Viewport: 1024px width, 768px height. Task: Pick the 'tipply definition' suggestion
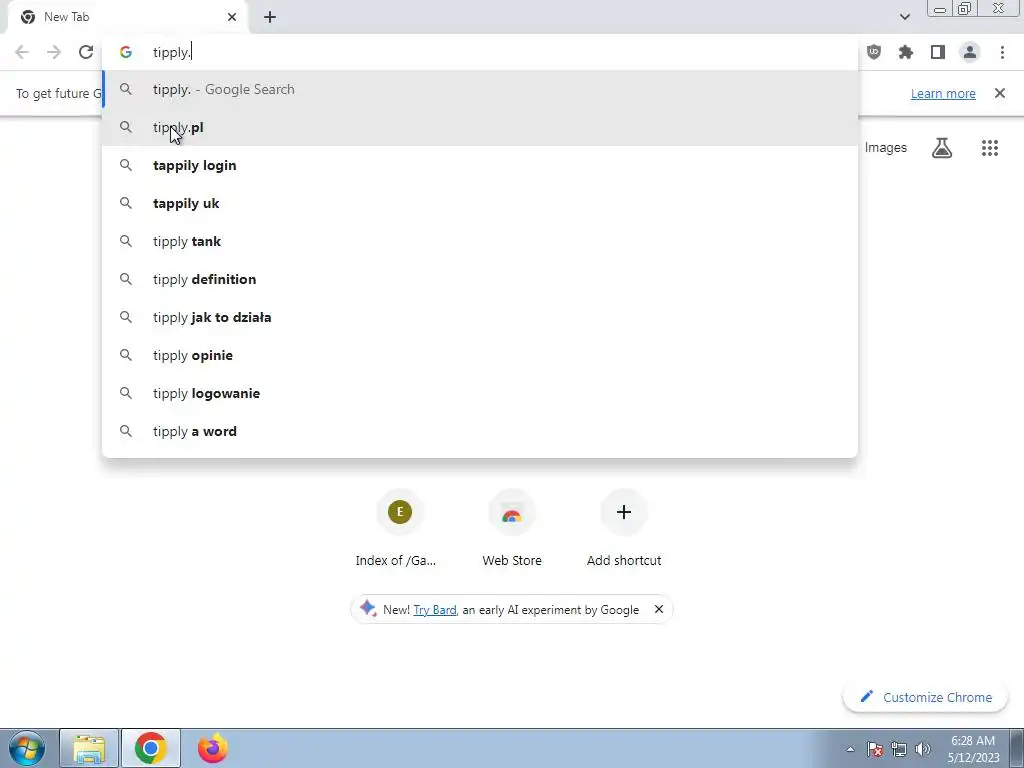point(480,279)
